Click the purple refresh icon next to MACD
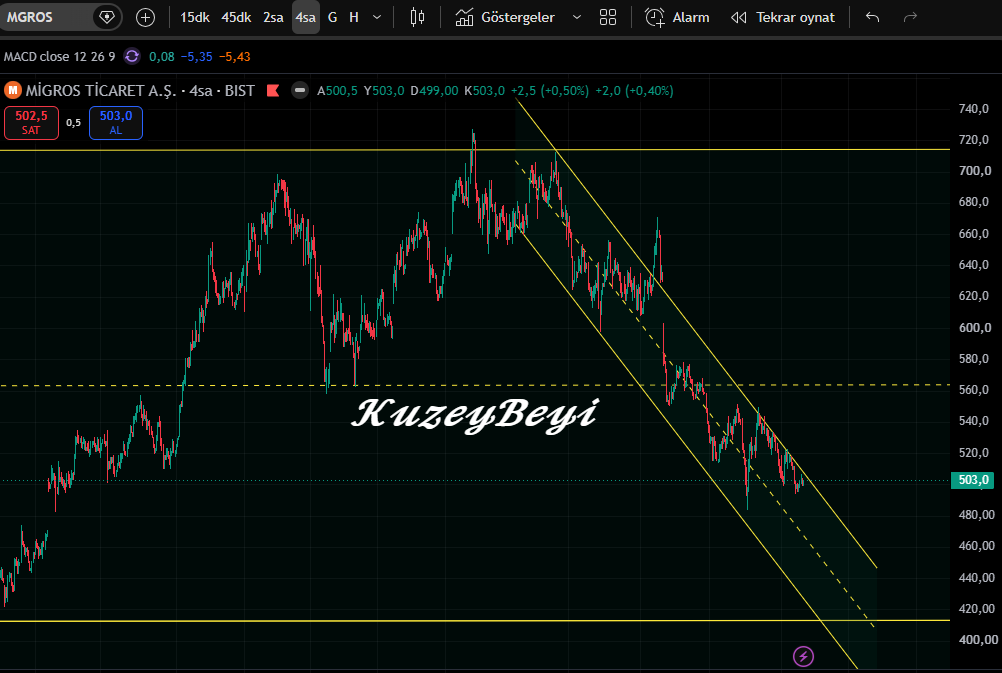 (132, 56)
